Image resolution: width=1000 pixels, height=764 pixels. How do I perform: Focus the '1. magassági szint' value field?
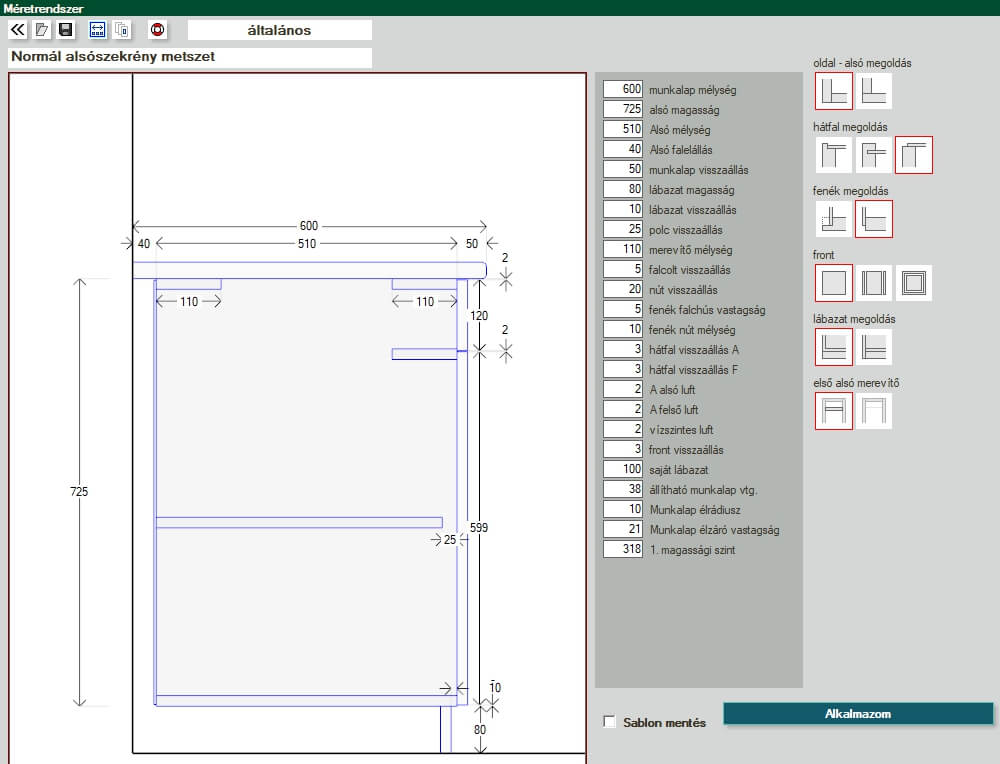point(624,550)
